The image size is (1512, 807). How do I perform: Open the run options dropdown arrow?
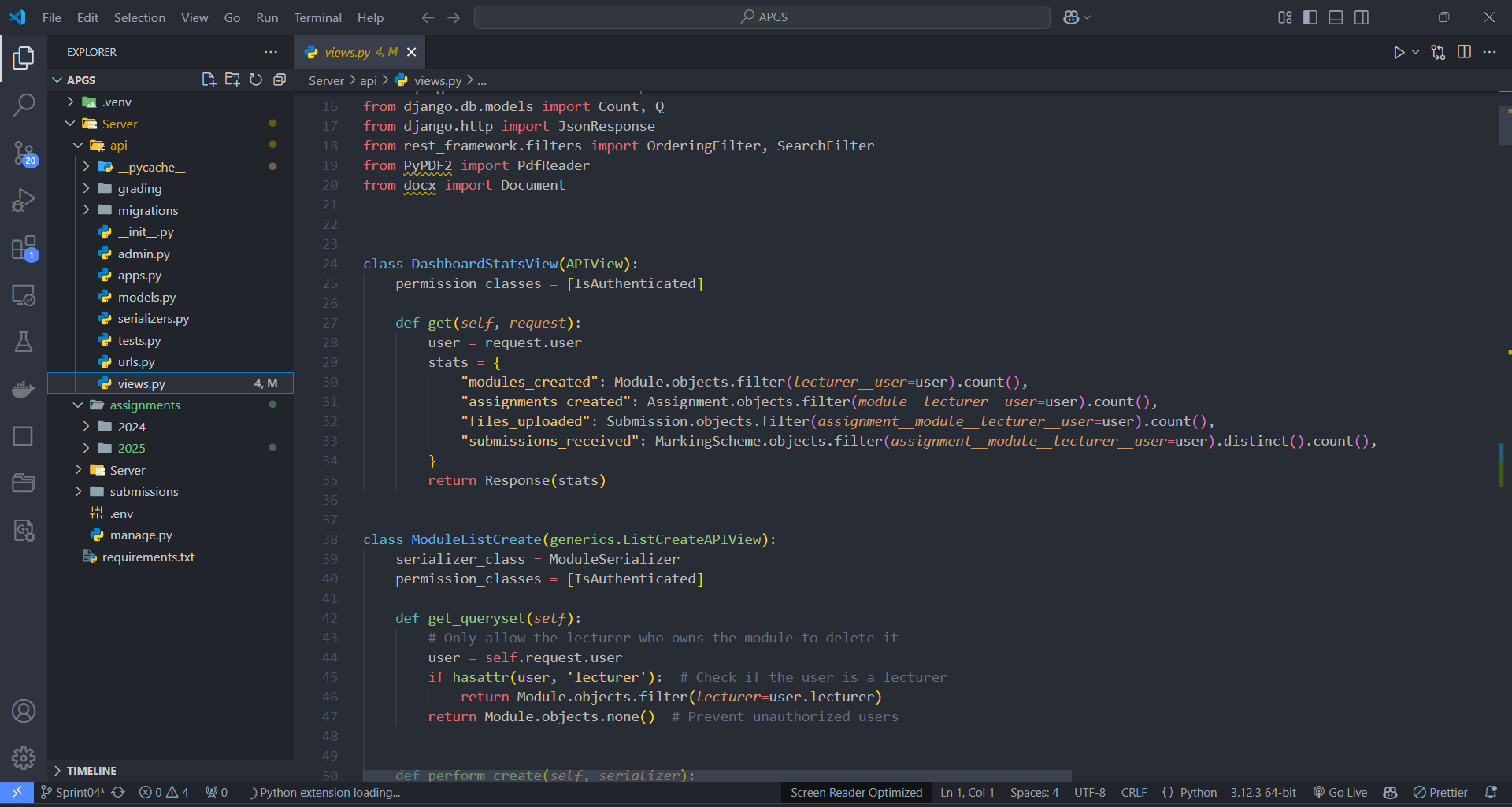pyautogui.click(x=1415, y=52)
